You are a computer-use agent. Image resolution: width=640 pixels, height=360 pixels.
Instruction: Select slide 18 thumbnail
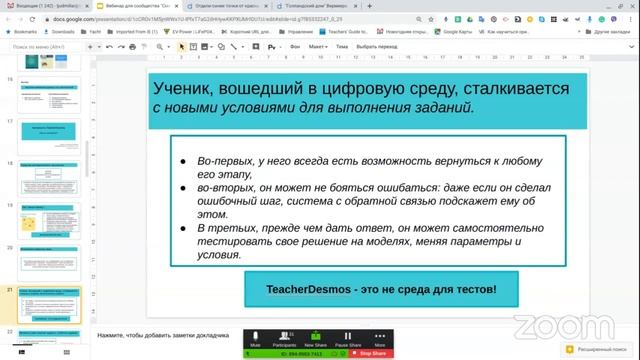(x=49, y=179)
